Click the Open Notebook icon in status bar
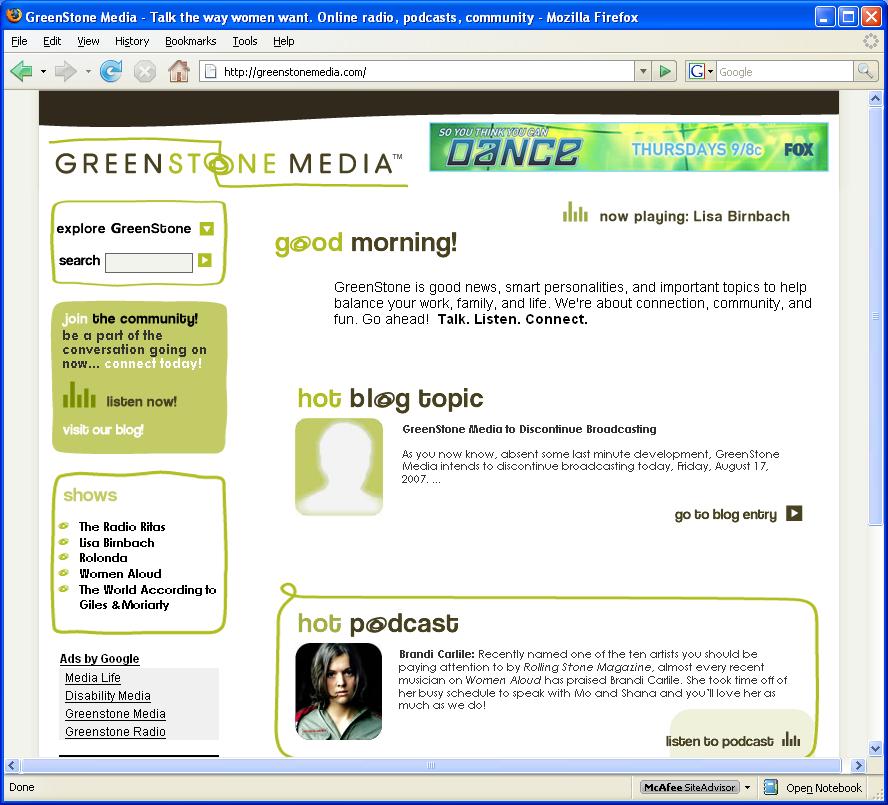888x805 pixels. [x=771, y=787]
